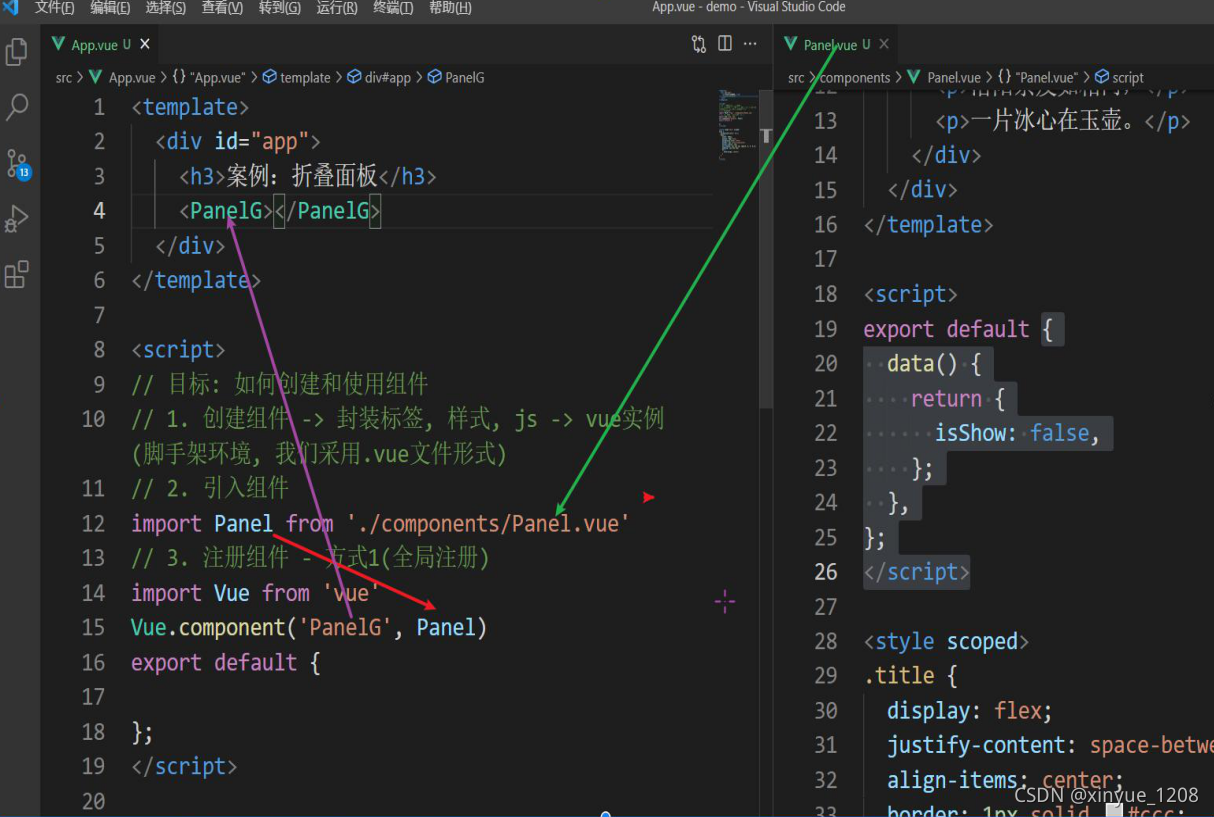Image resolution: width=1214 pixels, height=817 pixels.
Task: Click line number 15 in the App.vue gutter
Action: coord(93,628)
